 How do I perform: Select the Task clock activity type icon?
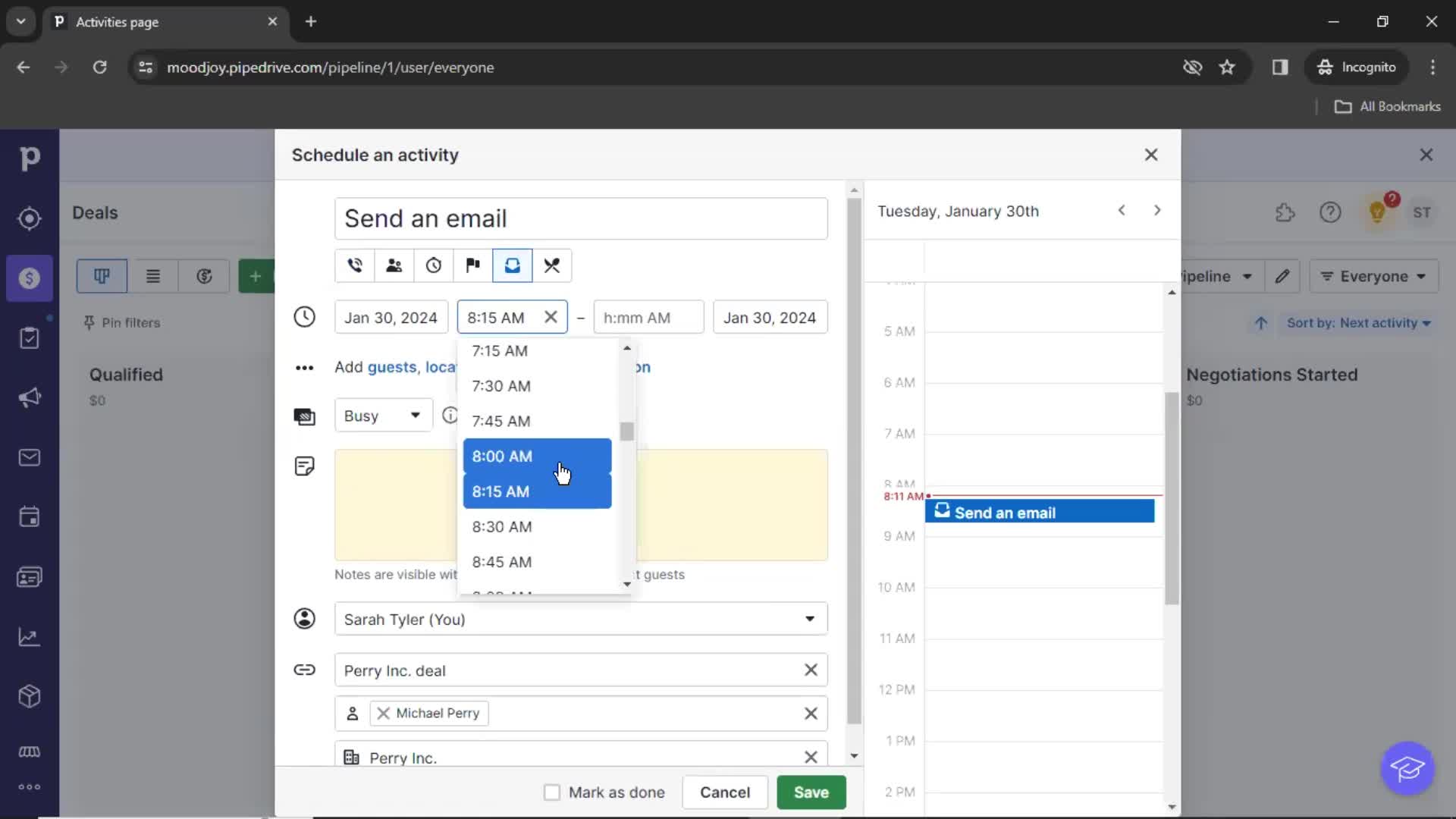point(433,265)
